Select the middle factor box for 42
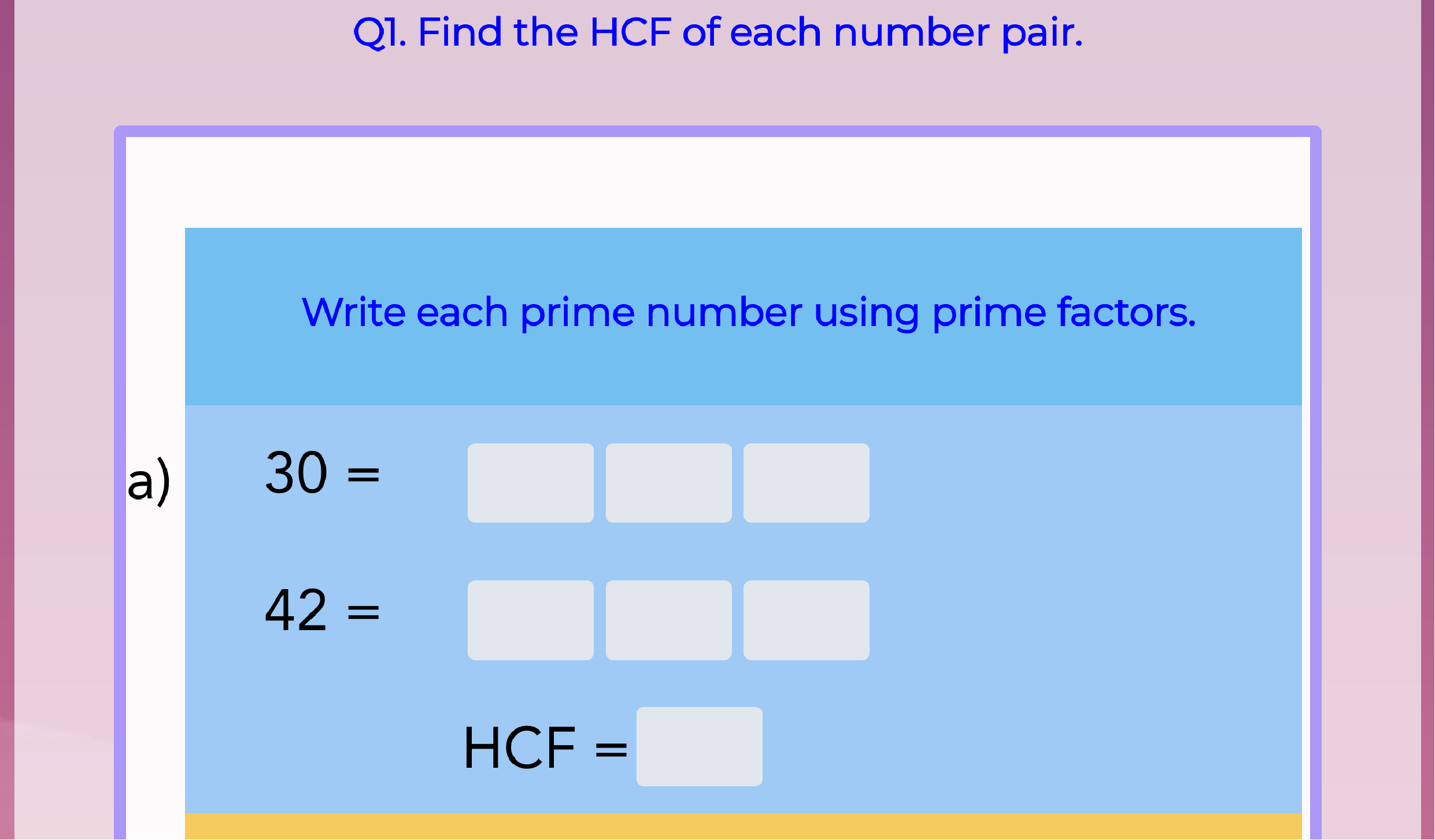The image size is (1435, 840). pyautogui.click(x=668, y=620)
